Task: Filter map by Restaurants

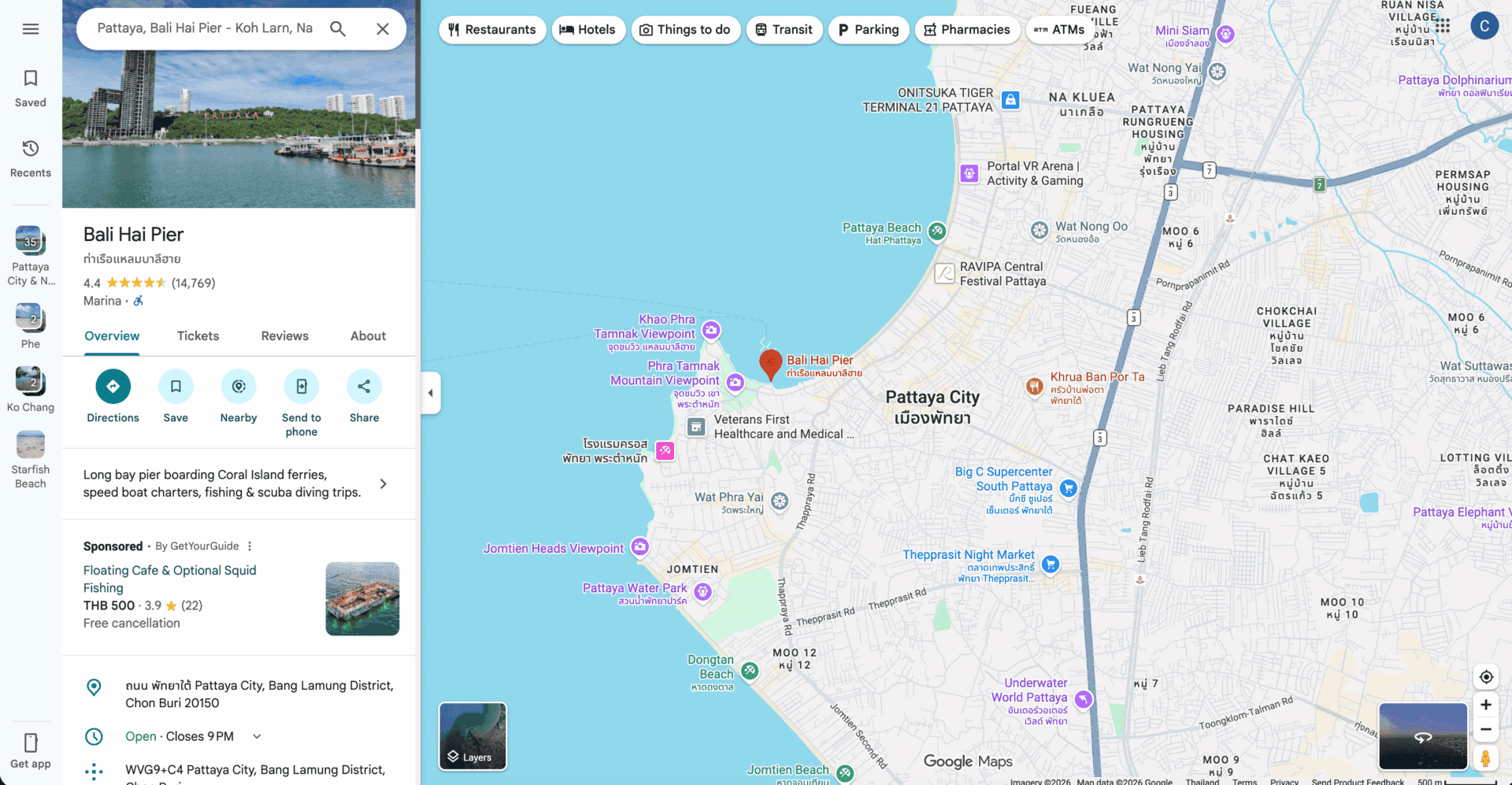Action: pyautogui.click(x=492, y=30)
